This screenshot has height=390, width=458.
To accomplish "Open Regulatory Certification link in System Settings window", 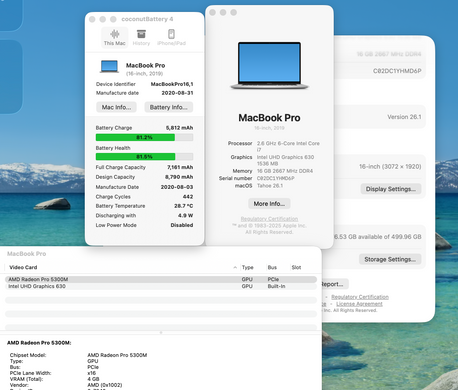I will click(x=360, y=297).
